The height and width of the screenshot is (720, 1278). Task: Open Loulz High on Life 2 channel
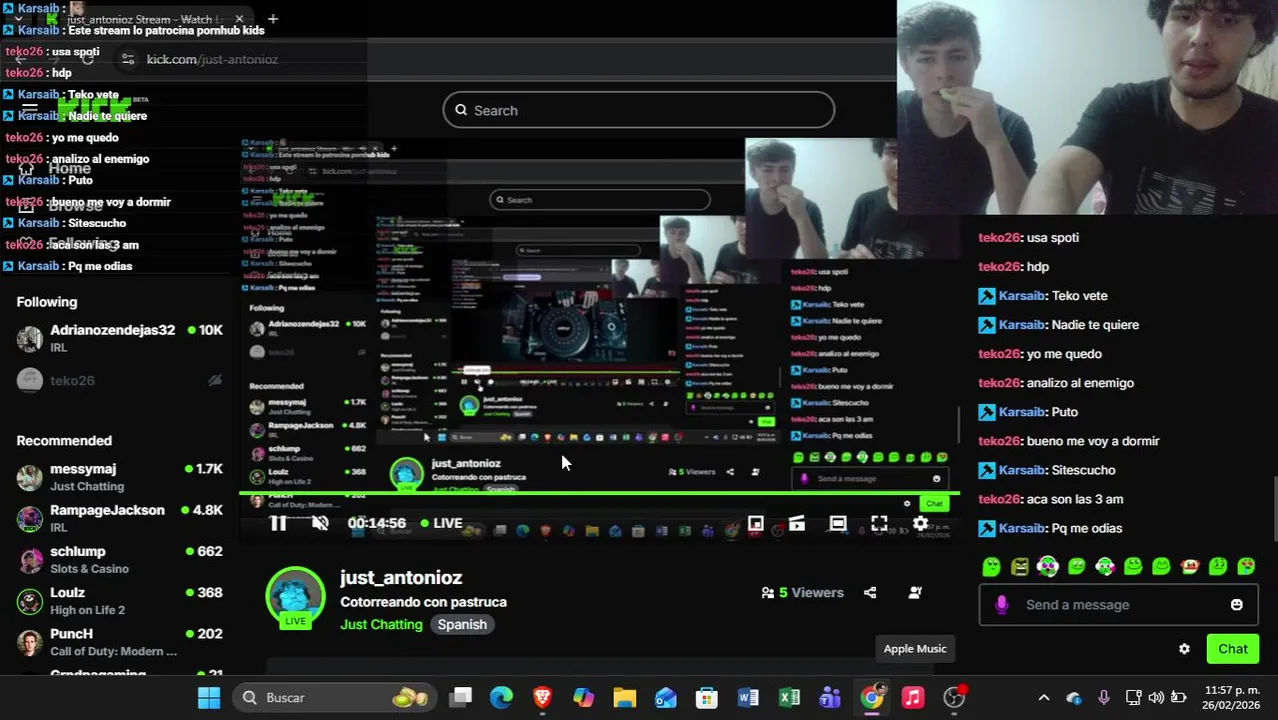[120, 600]
